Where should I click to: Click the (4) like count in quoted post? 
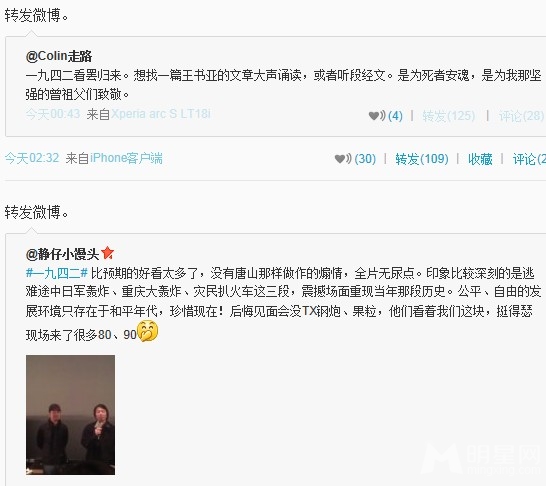pyautogui.click(x=395, y=116)
